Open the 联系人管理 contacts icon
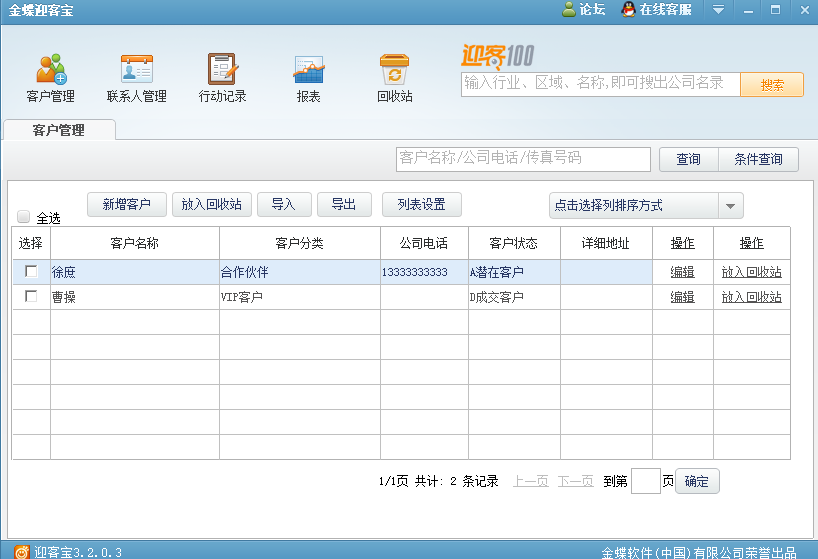The height and width of the screenshot is (559, 818). coord(137,77)
